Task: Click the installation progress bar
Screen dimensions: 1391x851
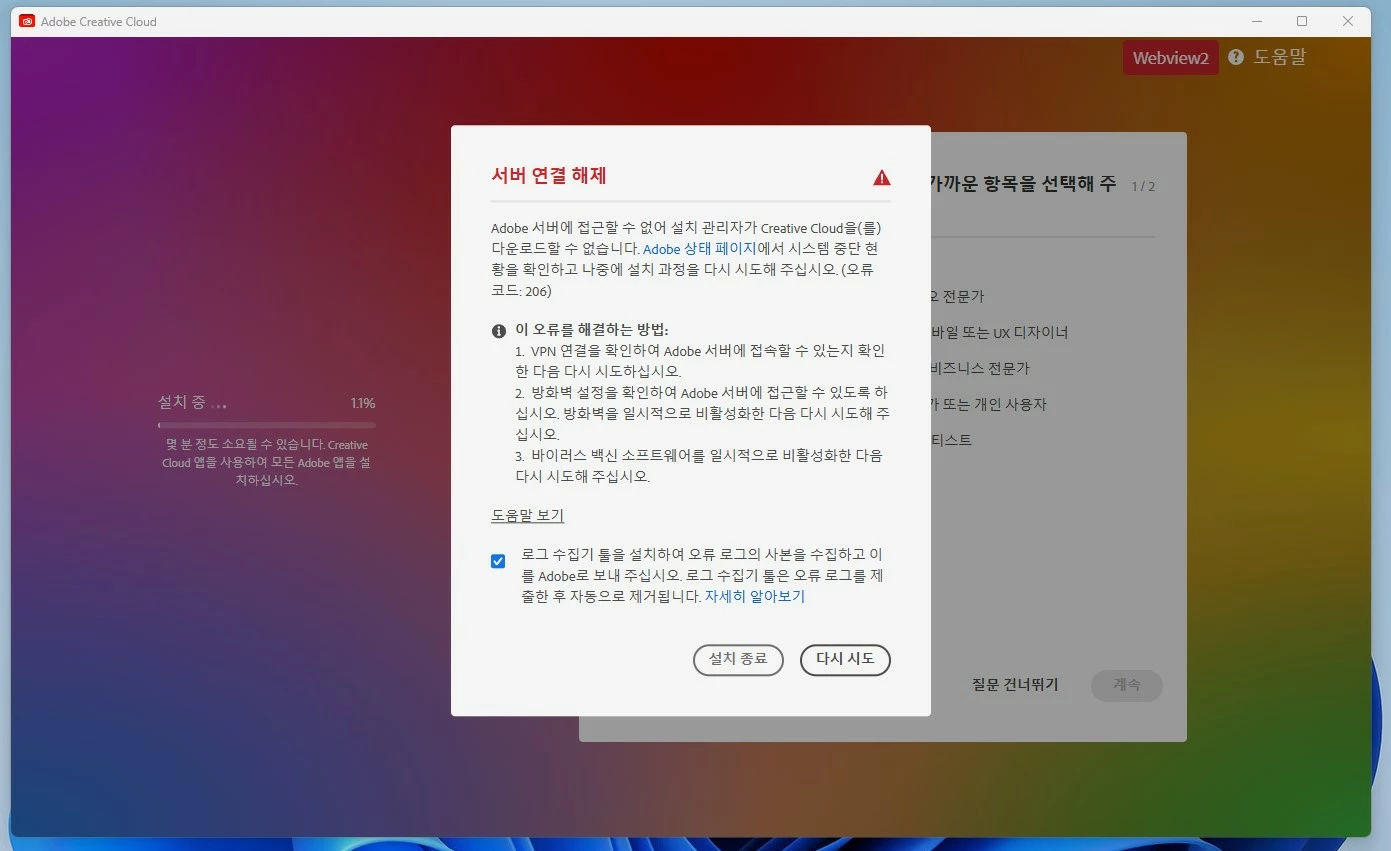Action: [267, 425]
